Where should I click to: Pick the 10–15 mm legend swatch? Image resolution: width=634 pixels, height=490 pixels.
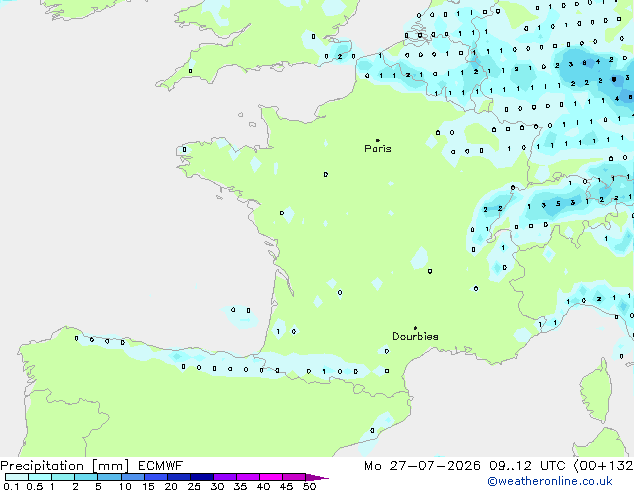pyautogui.click(x=132, y=477)
